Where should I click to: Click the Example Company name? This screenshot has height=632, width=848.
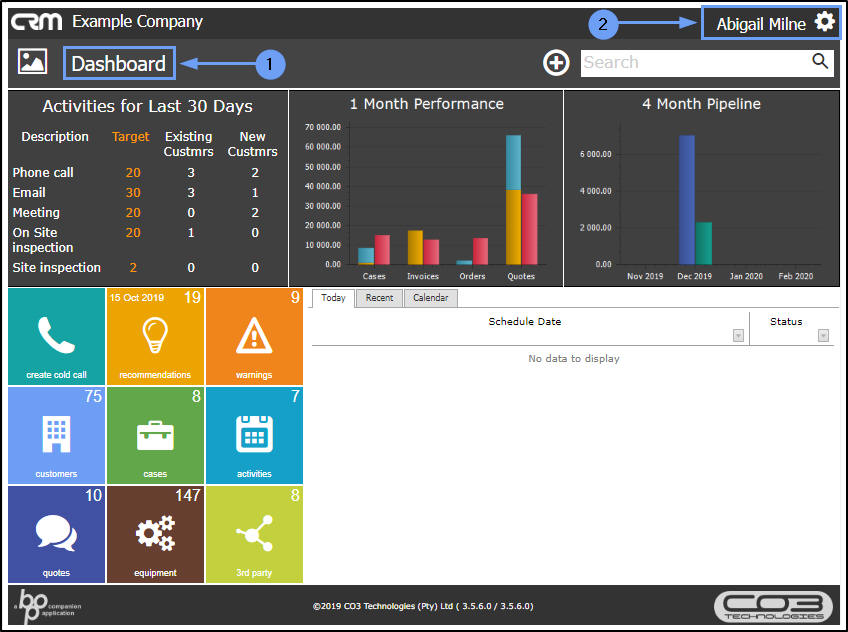(x=137, y=22)
